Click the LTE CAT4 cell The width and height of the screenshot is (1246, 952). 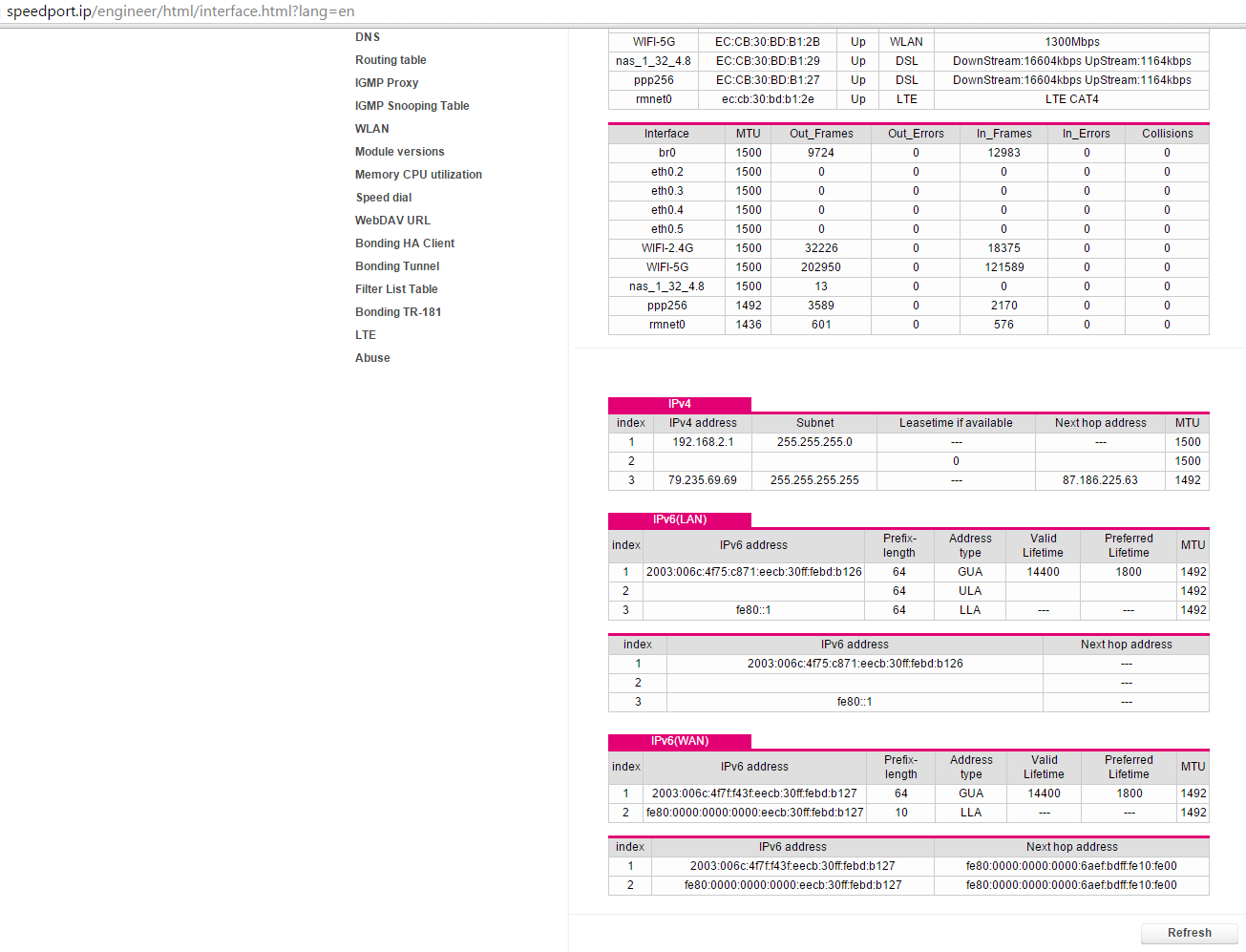point(1071,99)
